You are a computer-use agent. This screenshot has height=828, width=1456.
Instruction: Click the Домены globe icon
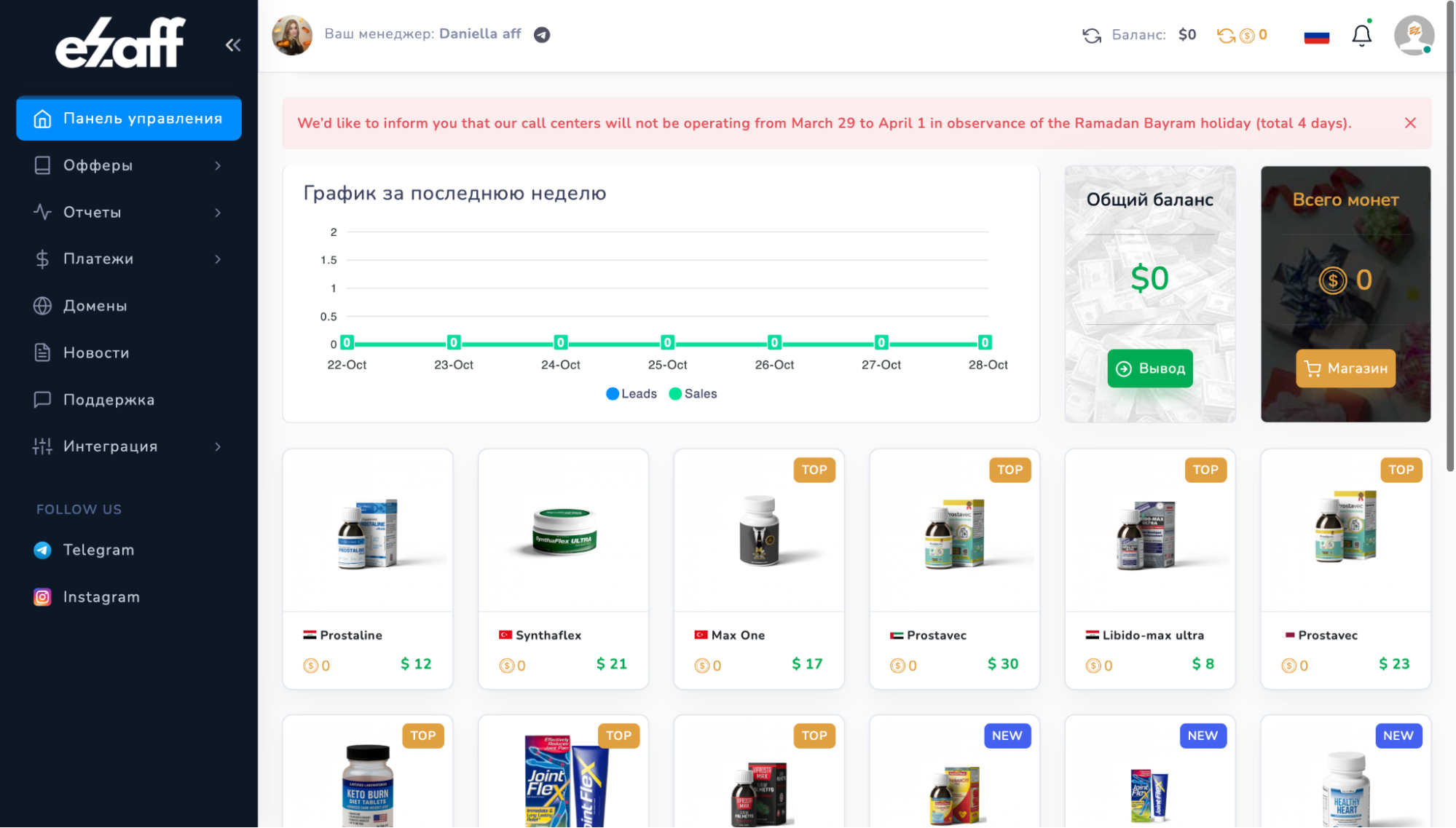[42, 306]
